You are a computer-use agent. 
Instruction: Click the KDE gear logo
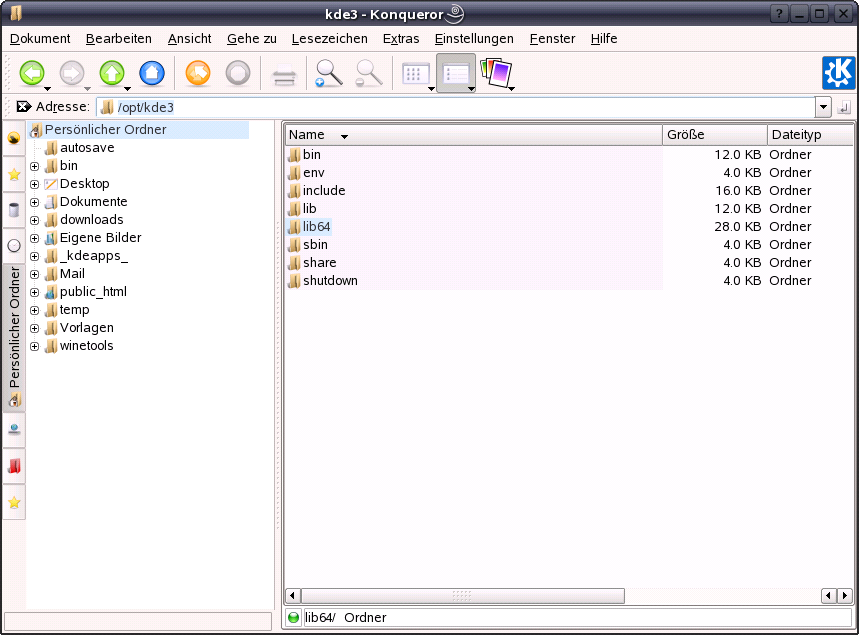click(x=838, y=73)
